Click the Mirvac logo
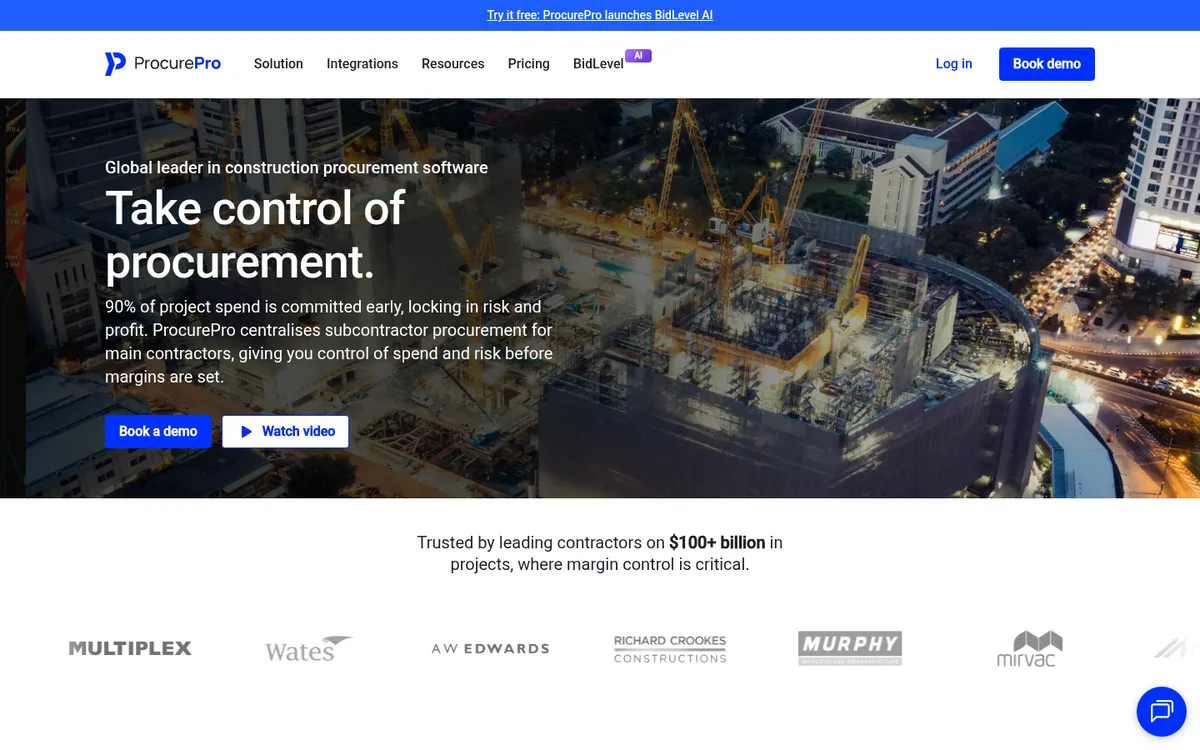1200x750 pixels. coord(1030,648)
